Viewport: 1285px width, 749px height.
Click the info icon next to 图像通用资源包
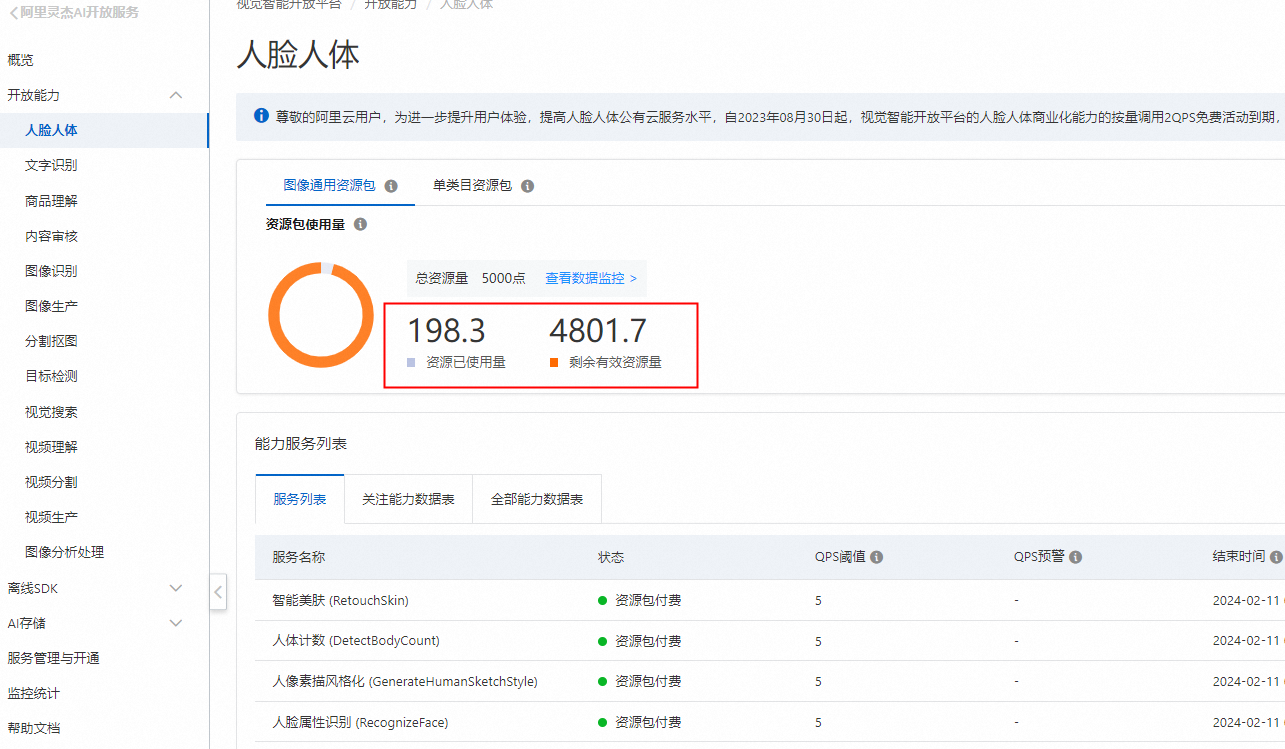(391, 186)
